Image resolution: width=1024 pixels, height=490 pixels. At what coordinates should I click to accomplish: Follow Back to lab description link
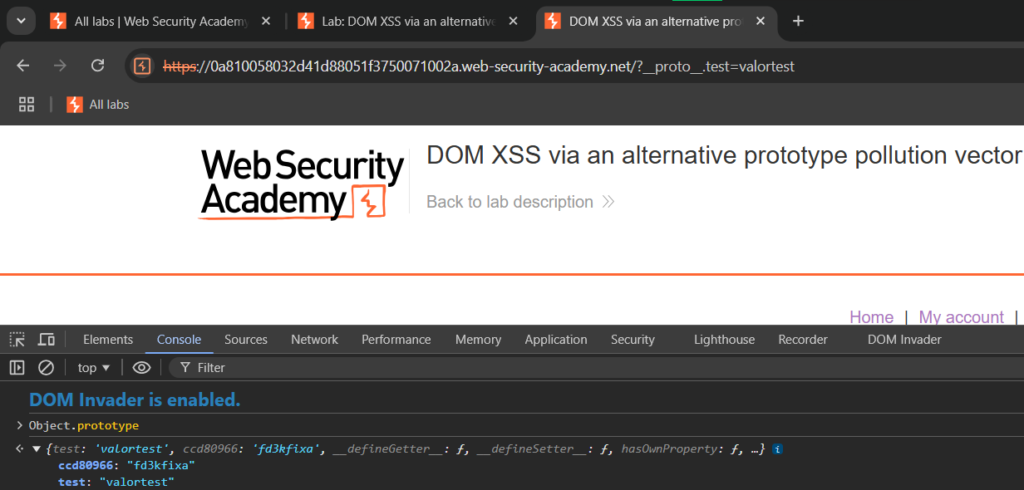tap(520, 202)
